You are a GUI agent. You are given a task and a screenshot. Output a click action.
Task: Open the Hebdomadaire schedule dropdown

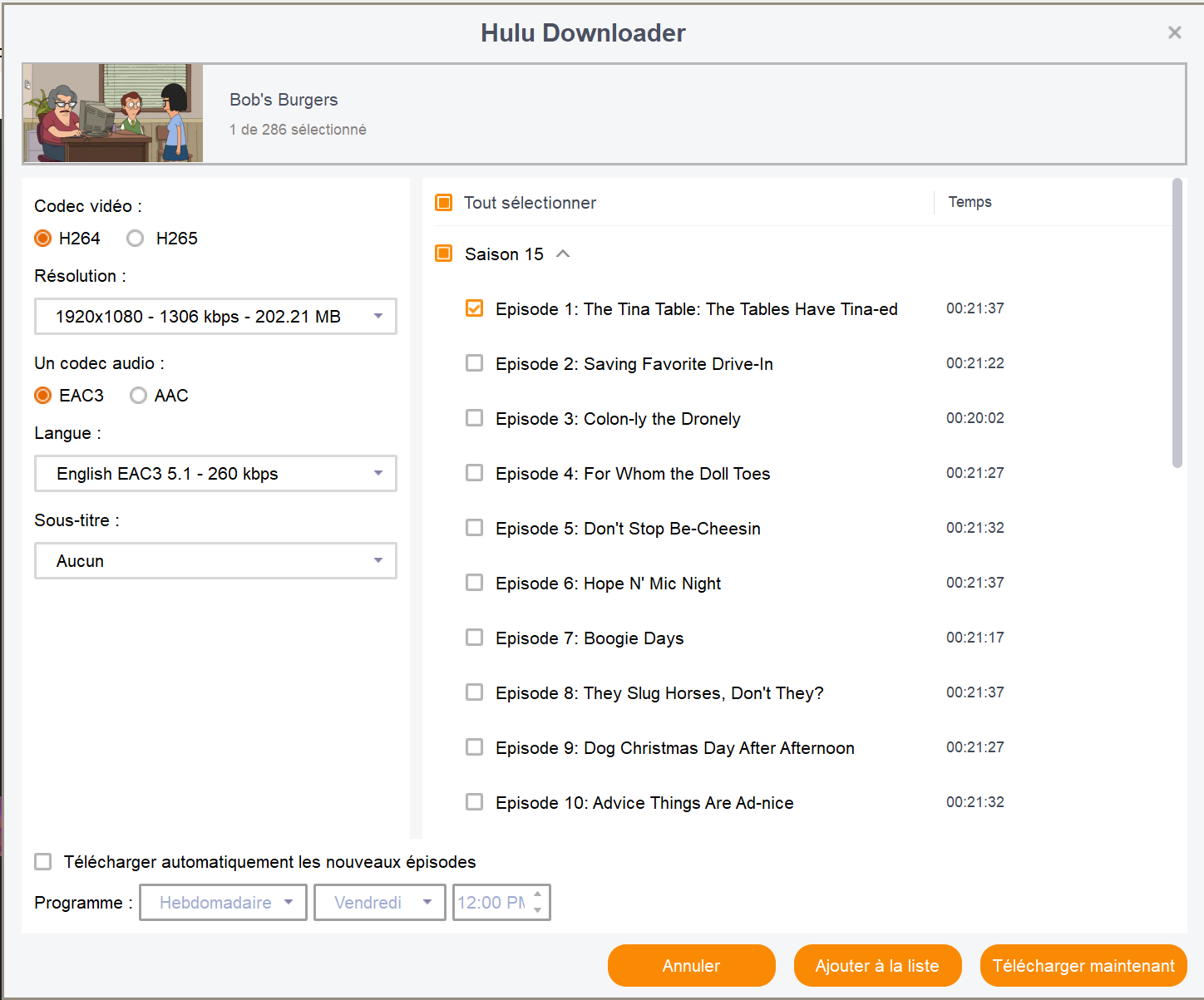224,903
